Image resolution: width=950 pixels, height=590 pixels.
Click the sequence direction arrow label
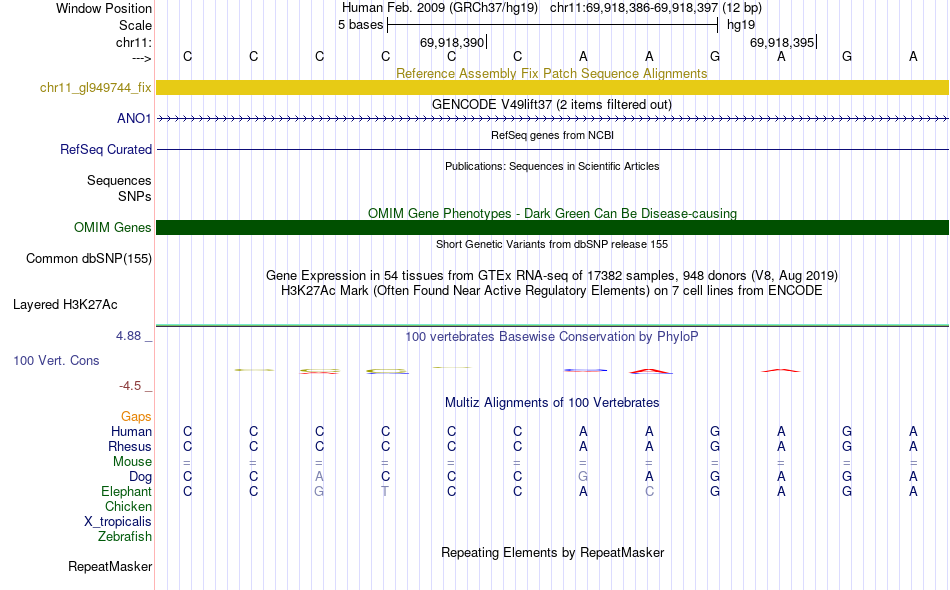pyautogui.click(x=142, y=58)
